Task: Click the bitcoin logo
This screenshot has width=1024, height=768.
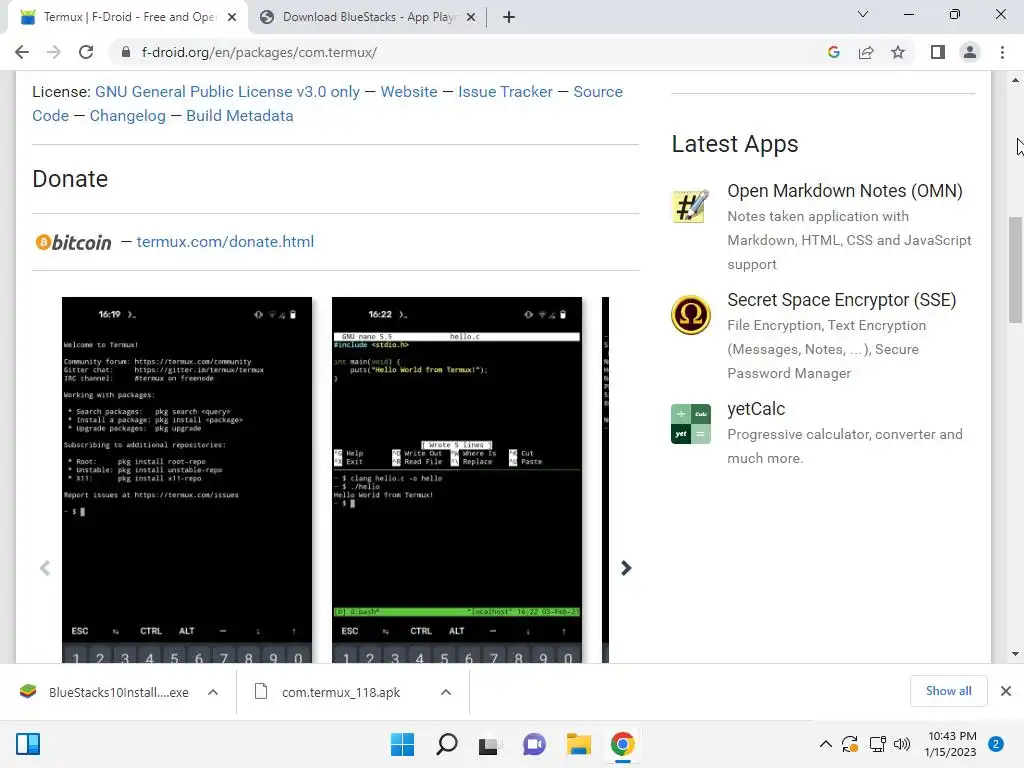Action: (73, 242)
